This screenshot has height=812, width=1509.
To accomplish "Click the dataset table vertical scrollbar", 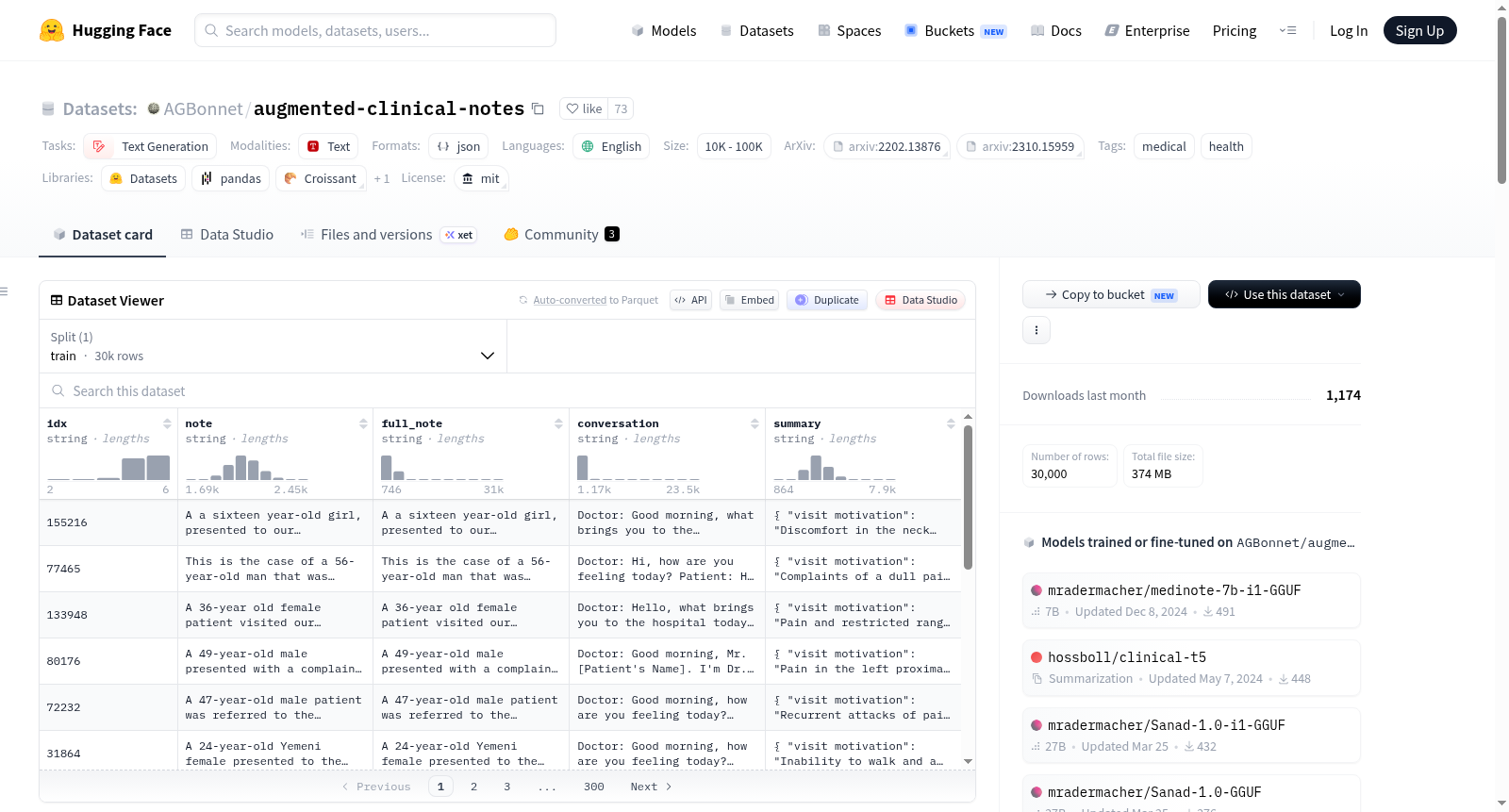I will [968, 497].
